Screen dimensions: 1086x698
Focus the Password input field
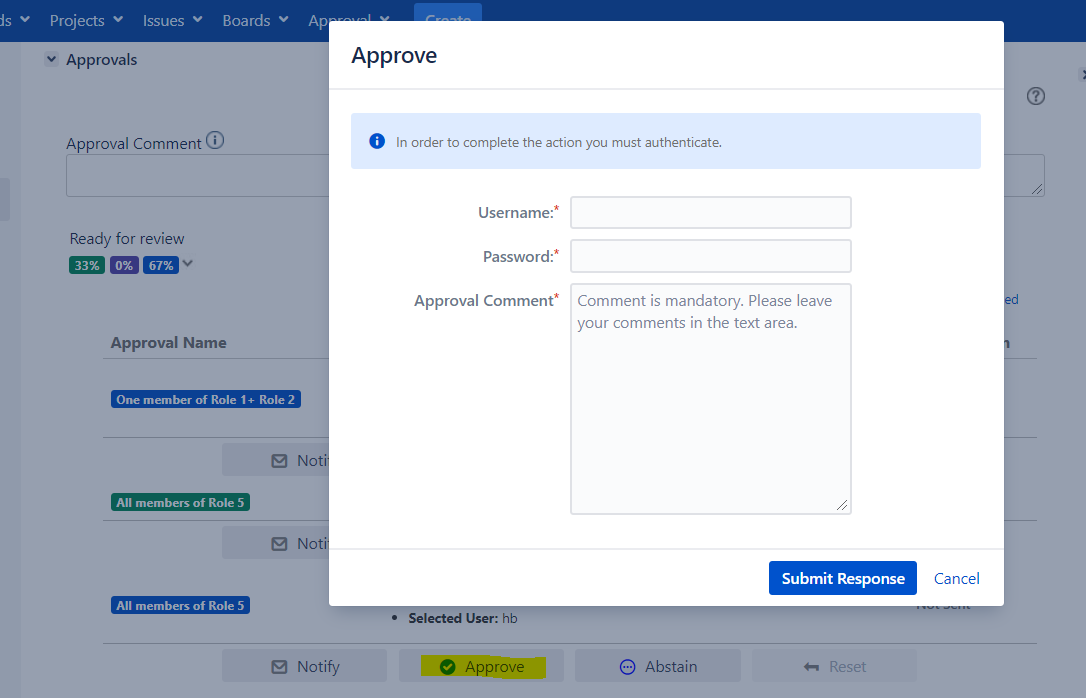point(710,256)
